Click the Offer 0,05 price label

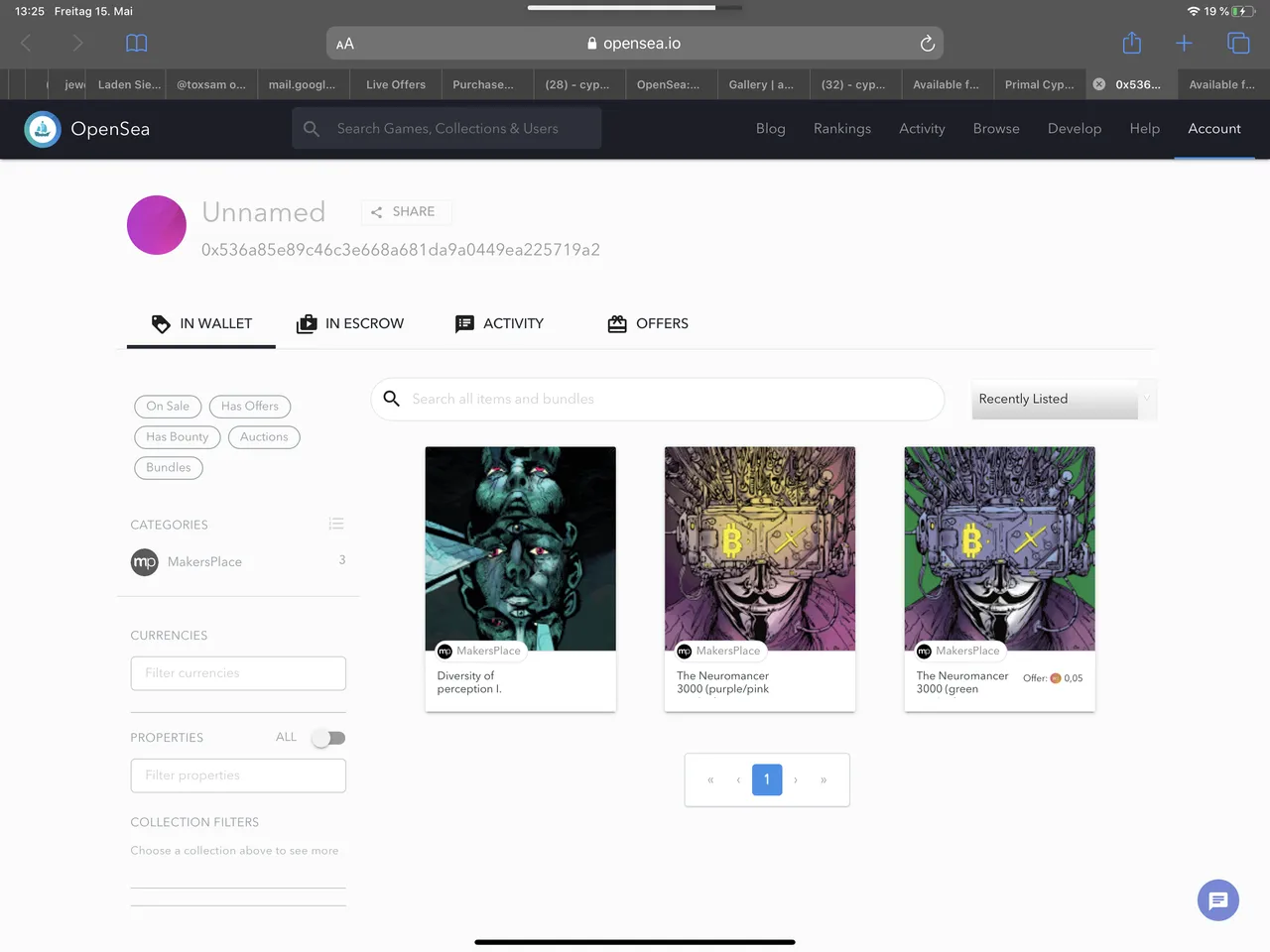click(1053, 678)
